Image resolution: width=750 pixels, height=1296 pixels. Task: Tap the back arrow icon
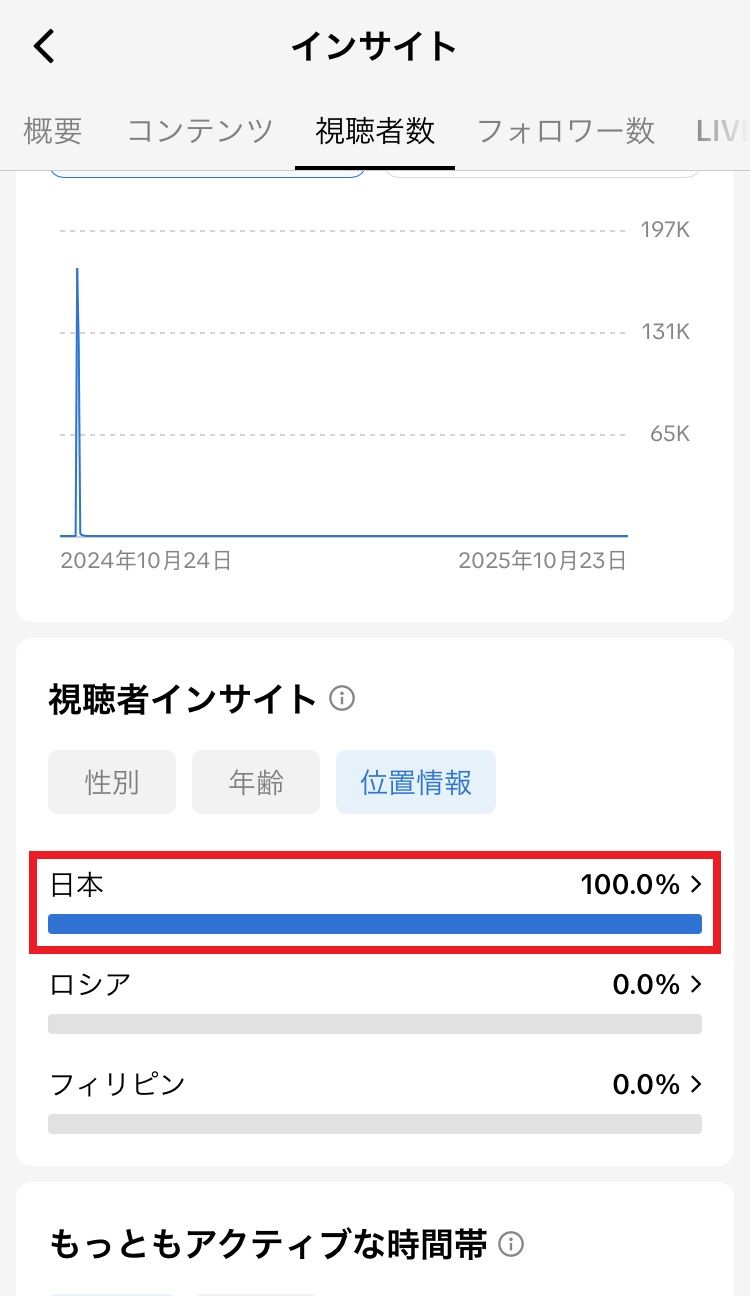(x=45, y=47)
